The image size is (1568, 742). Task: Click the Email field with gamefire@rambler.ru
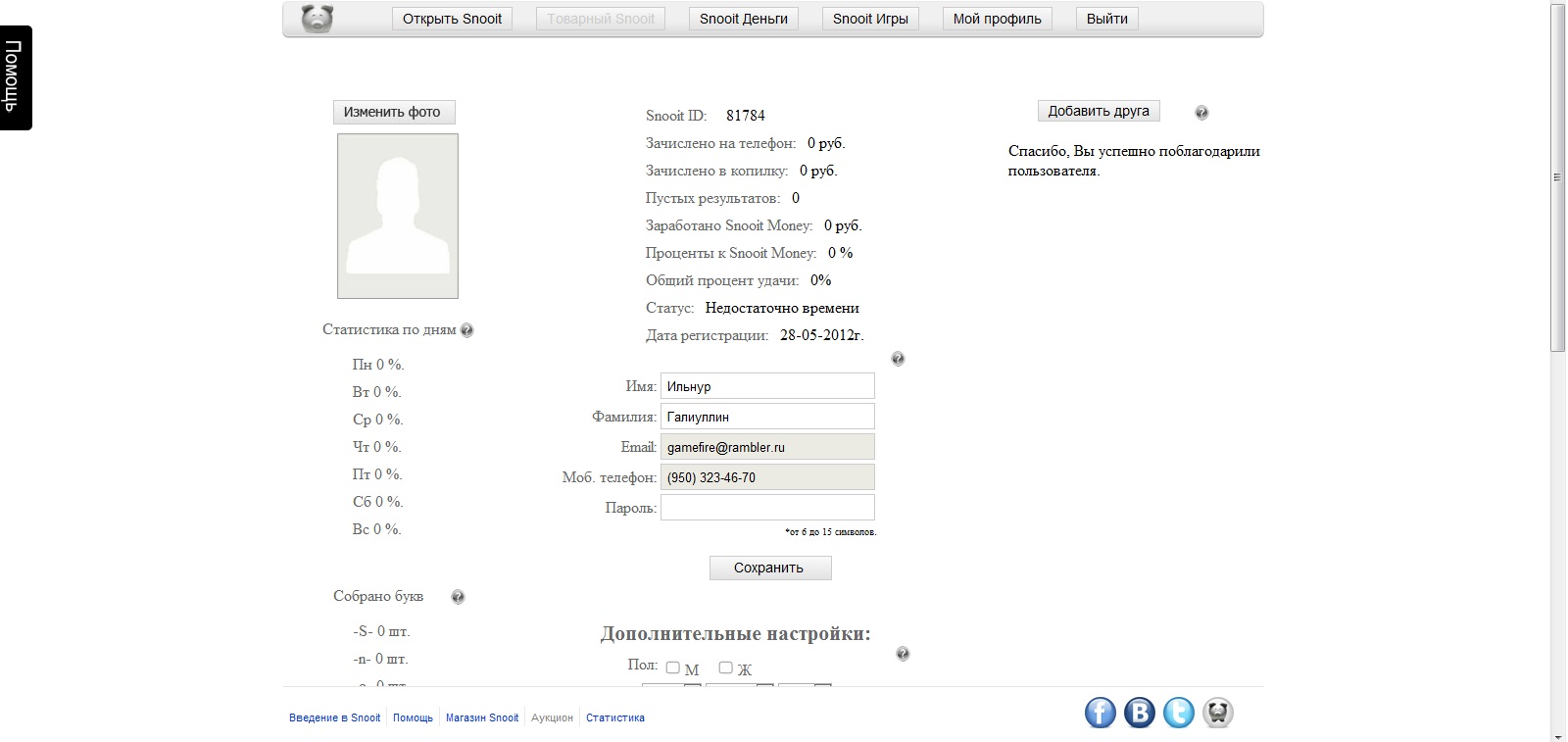coord(767,447)
